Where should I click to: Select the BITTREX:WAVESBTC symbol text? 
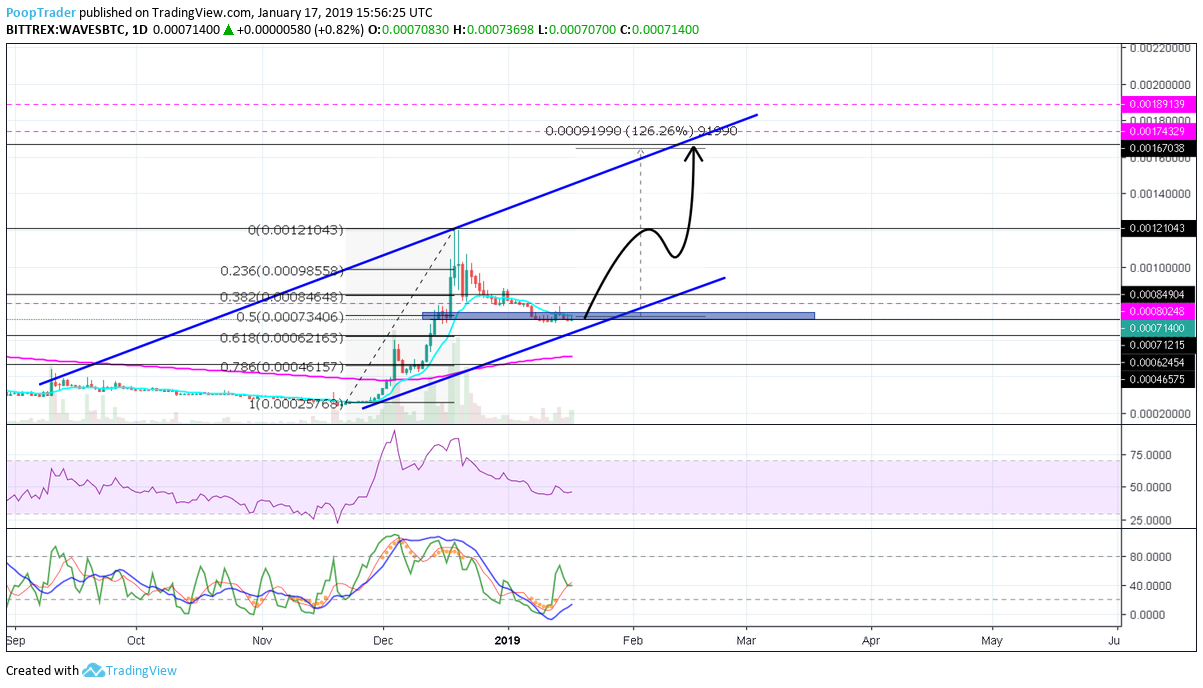tap(64, 30)
